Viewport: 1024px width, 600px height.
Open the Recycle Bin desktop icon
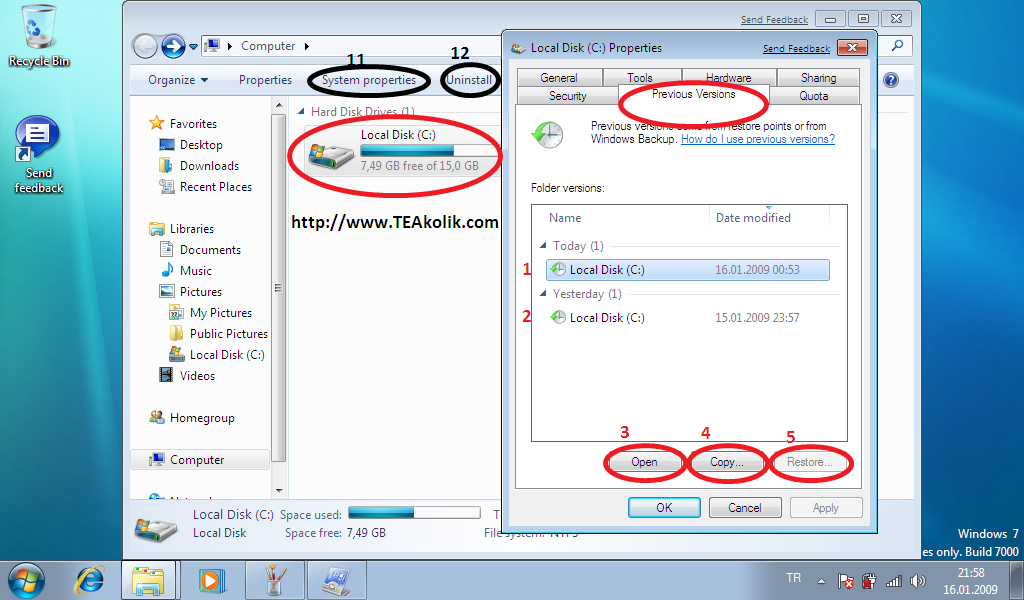[39, 36]
